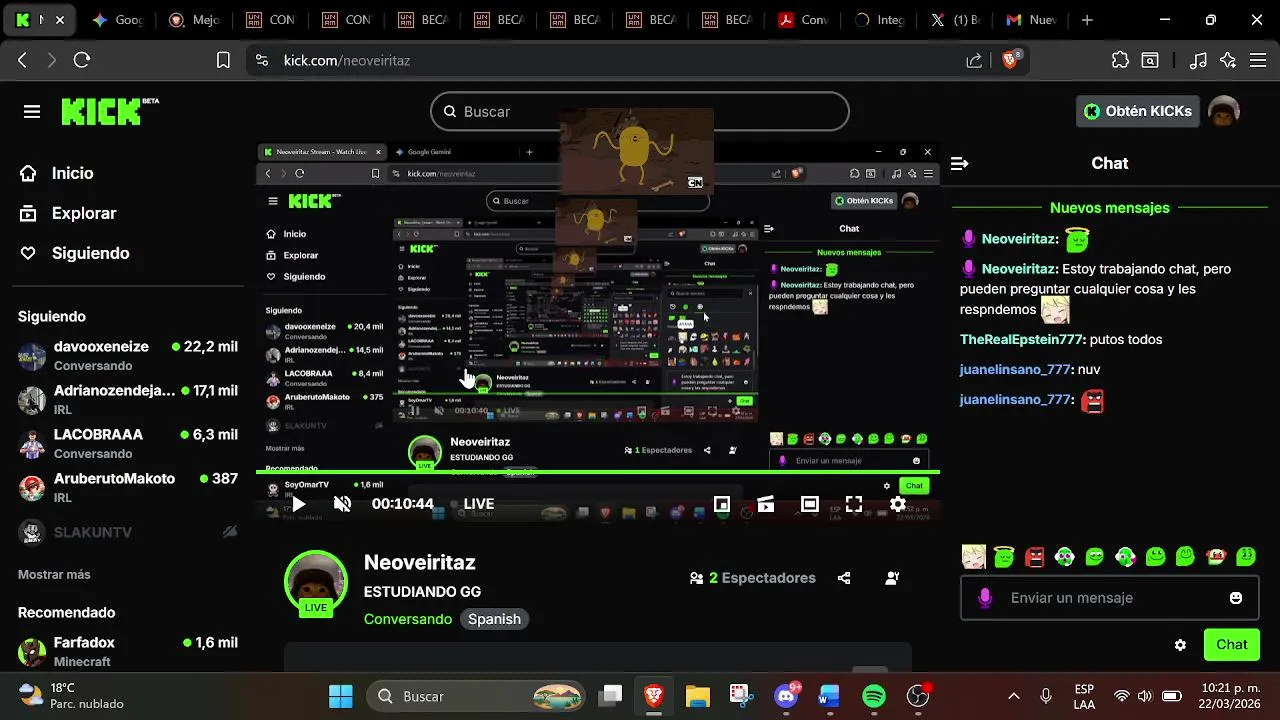Viewport: 1280px width, 720px height.
Task: Open the Kick hamburger side menu
Action: (32, 111)
